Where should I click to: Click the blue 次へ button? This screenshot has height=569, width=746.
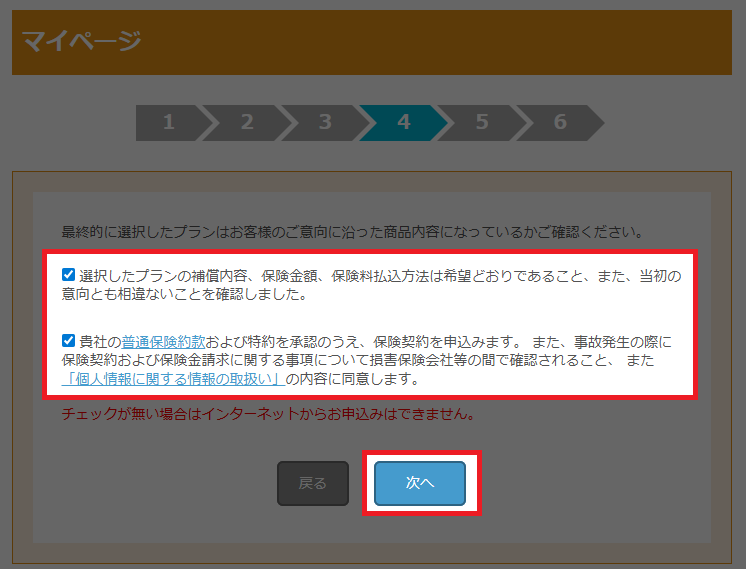419,483
